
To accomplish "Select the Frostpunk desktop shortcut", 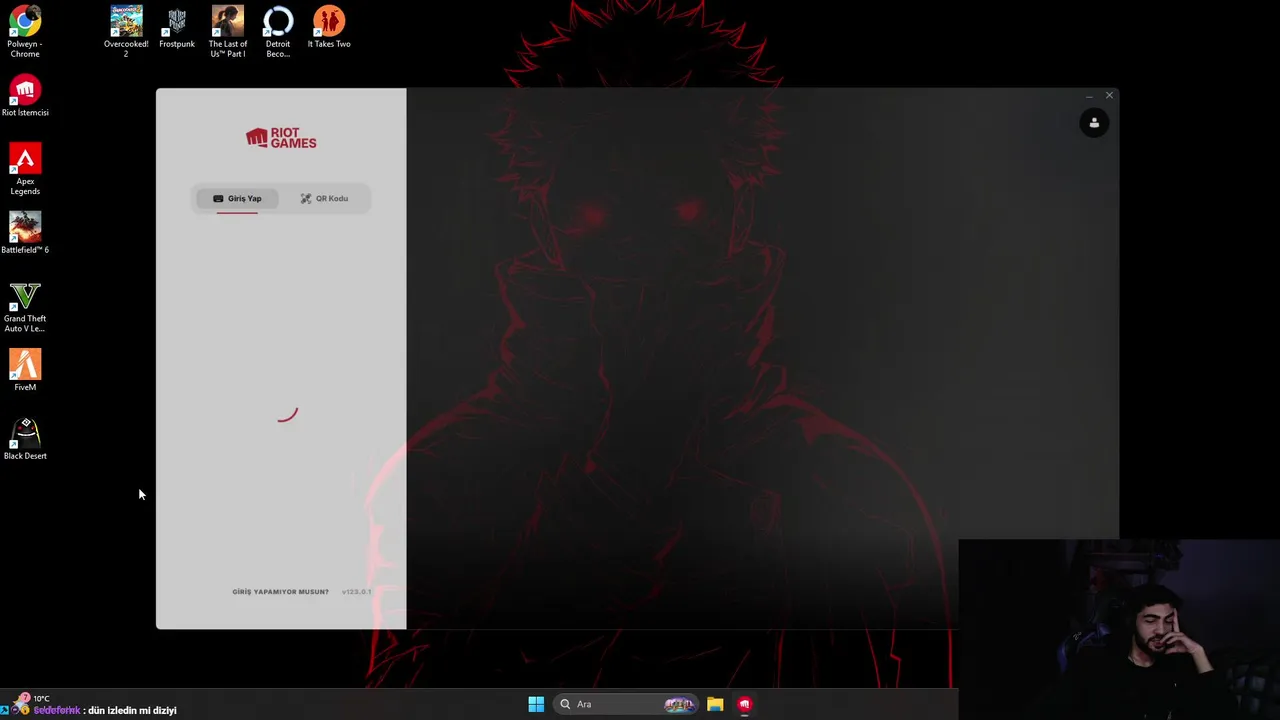I will [177, 27].
